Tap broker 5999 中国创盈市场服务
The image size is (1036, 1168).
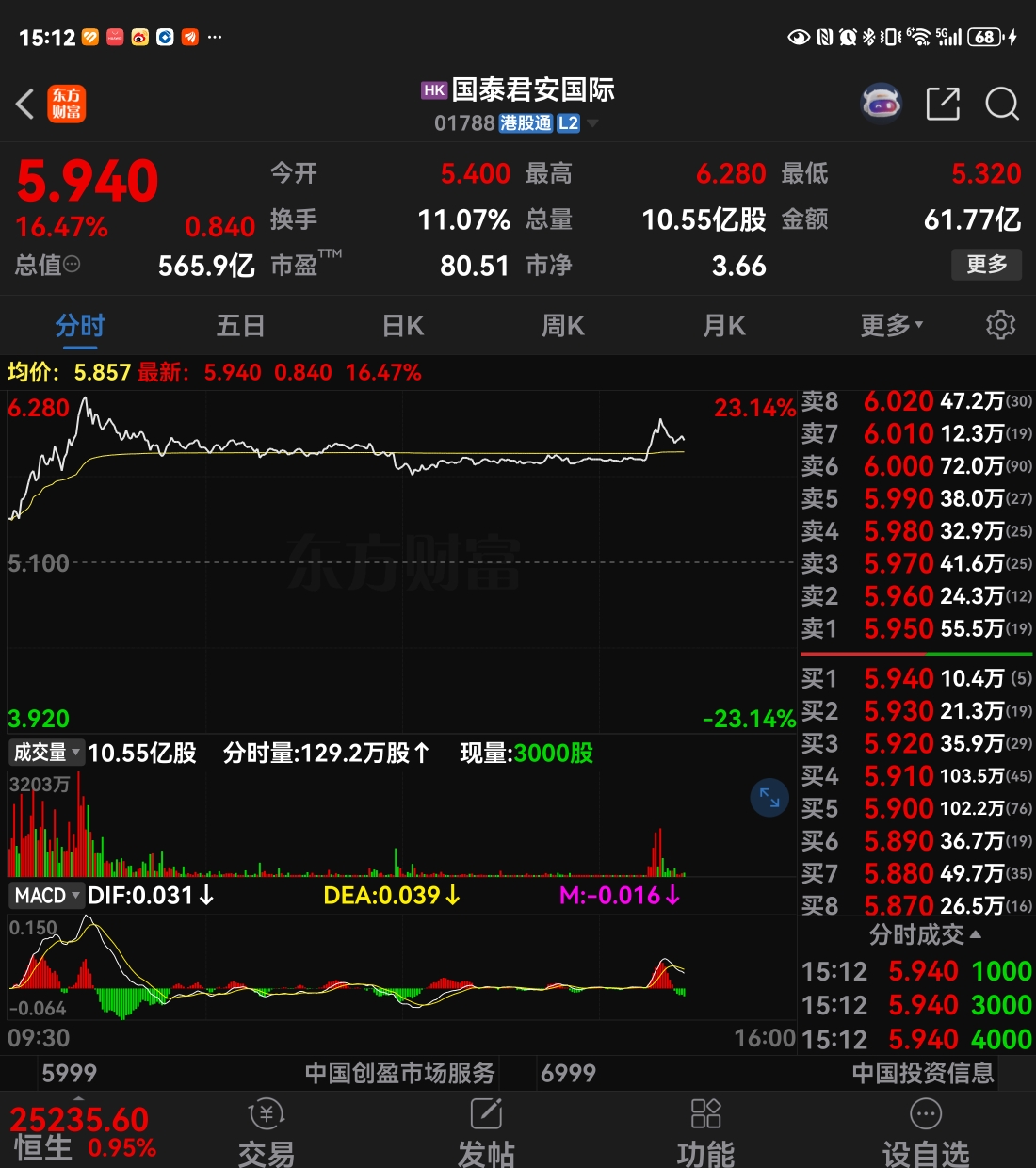pyautogui.click(x=268, y=1073)
